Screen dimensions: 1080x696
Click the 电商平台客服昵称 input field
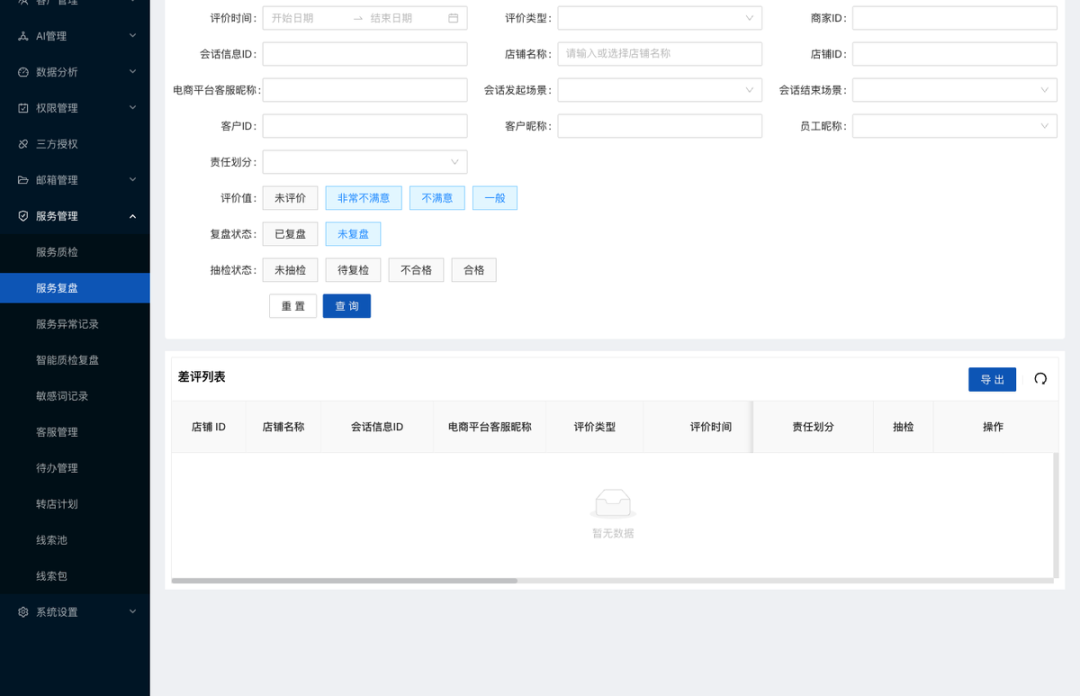(x=365, y=90)
